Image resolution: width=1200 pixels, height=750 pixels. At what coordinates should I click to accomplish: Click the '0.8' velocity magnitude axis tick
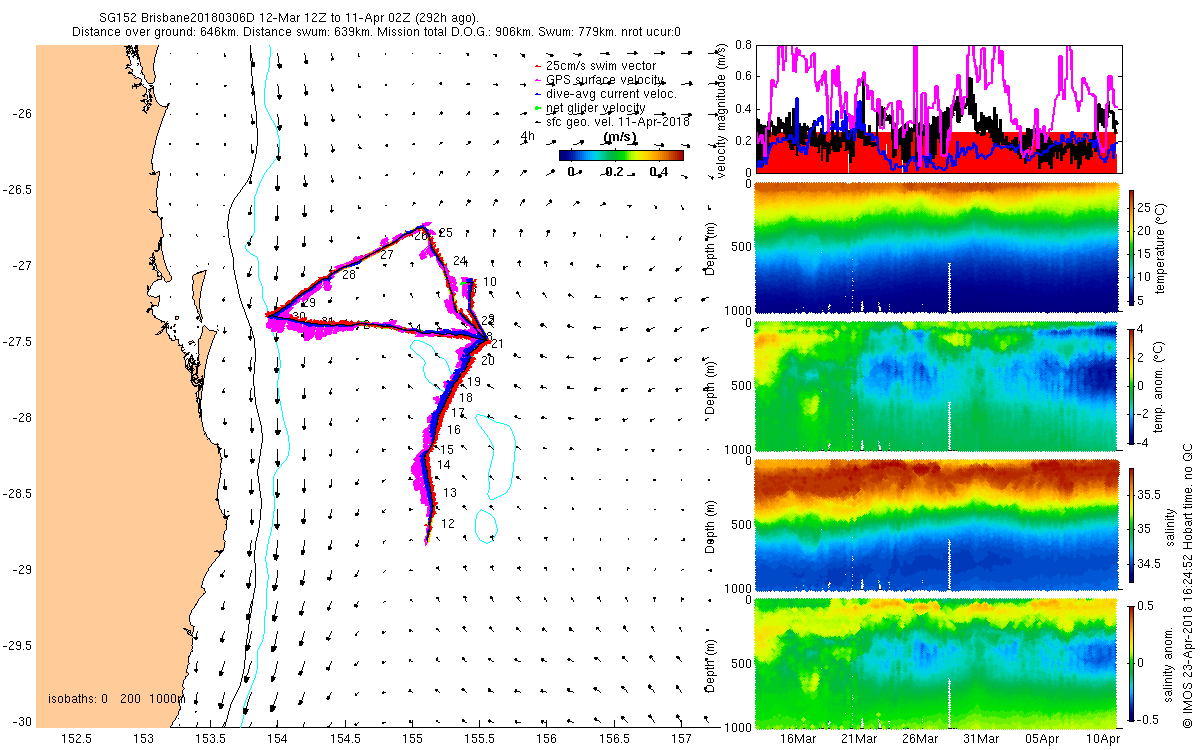(743, 45)
